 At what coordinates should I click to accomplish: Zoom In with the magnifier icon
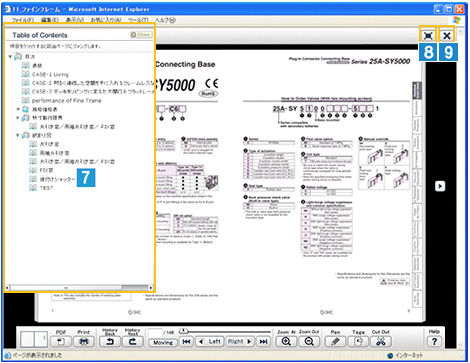286,342
